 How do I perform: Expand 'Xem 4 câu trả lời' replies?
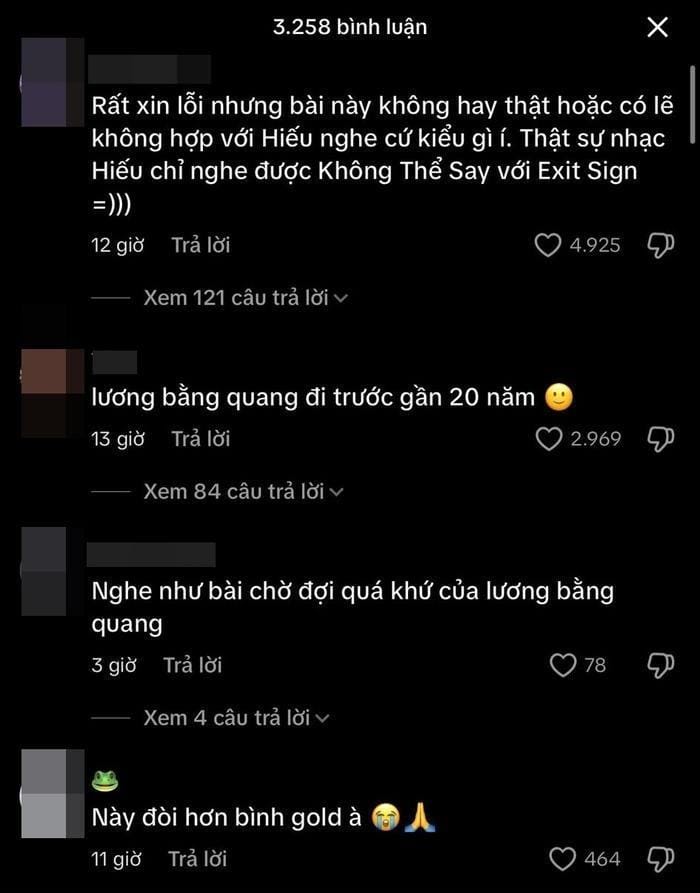coord(236,718)
